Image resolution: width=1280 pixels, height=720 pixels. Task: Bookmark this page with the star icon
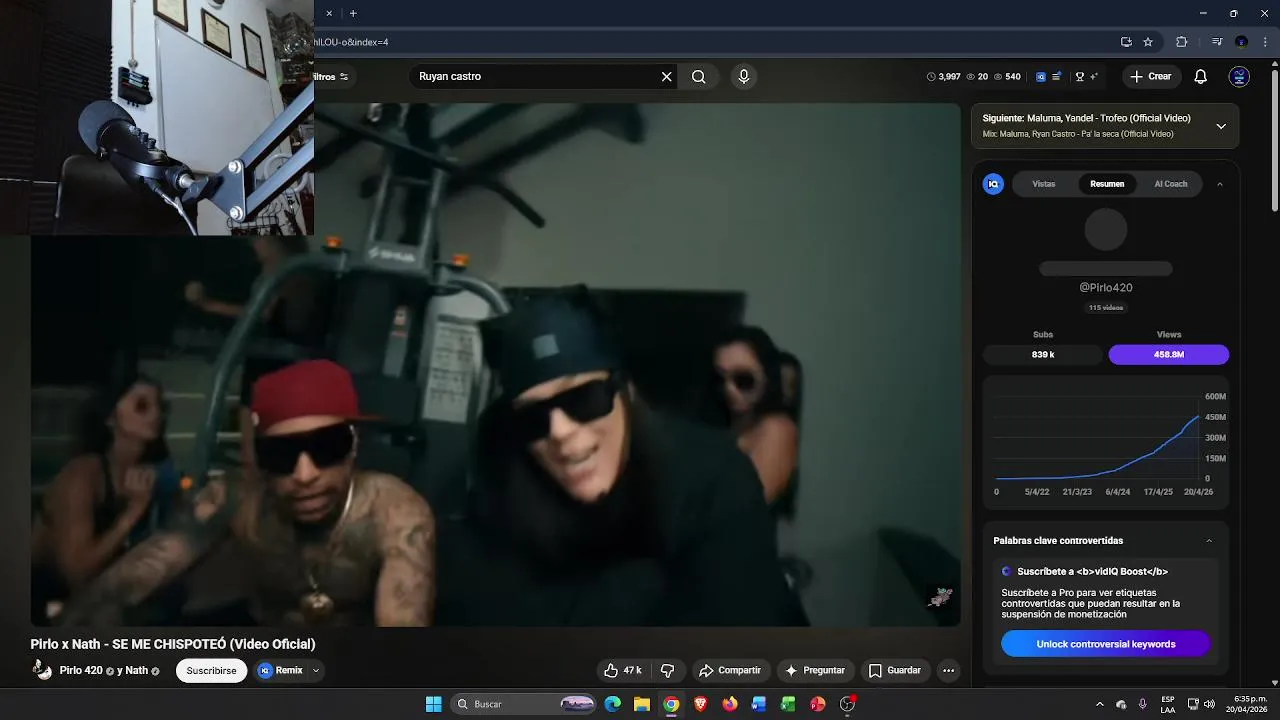tap(1148, 42)
